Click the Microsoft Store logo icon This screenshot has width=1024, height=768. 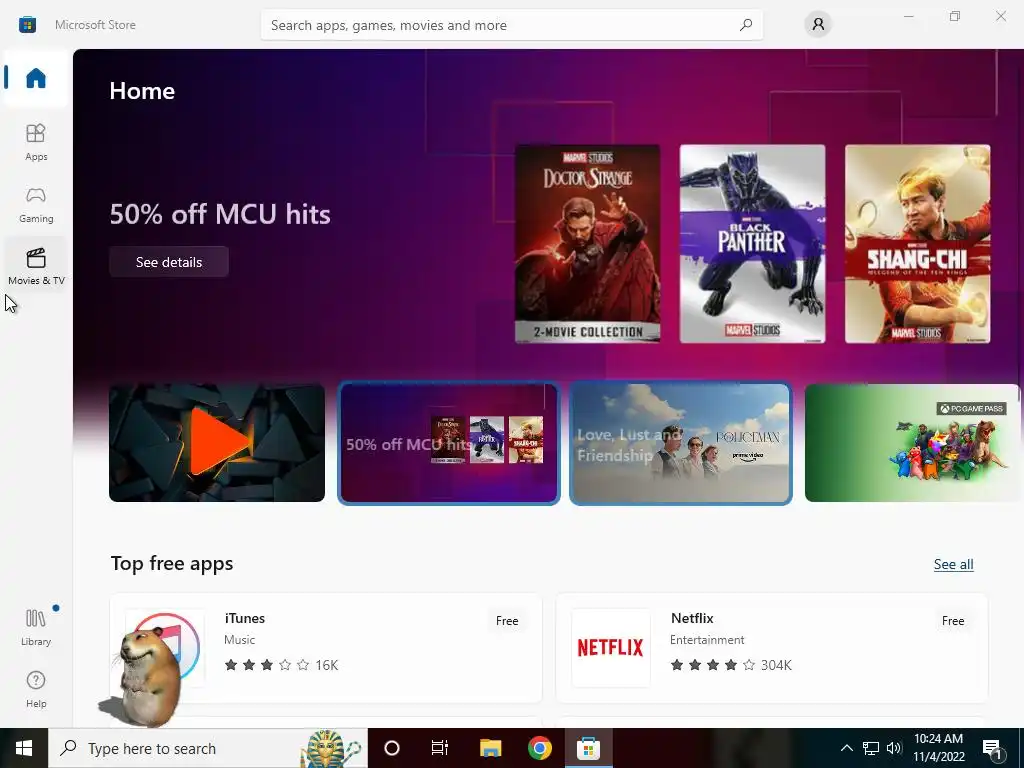(x=27, y=25)
